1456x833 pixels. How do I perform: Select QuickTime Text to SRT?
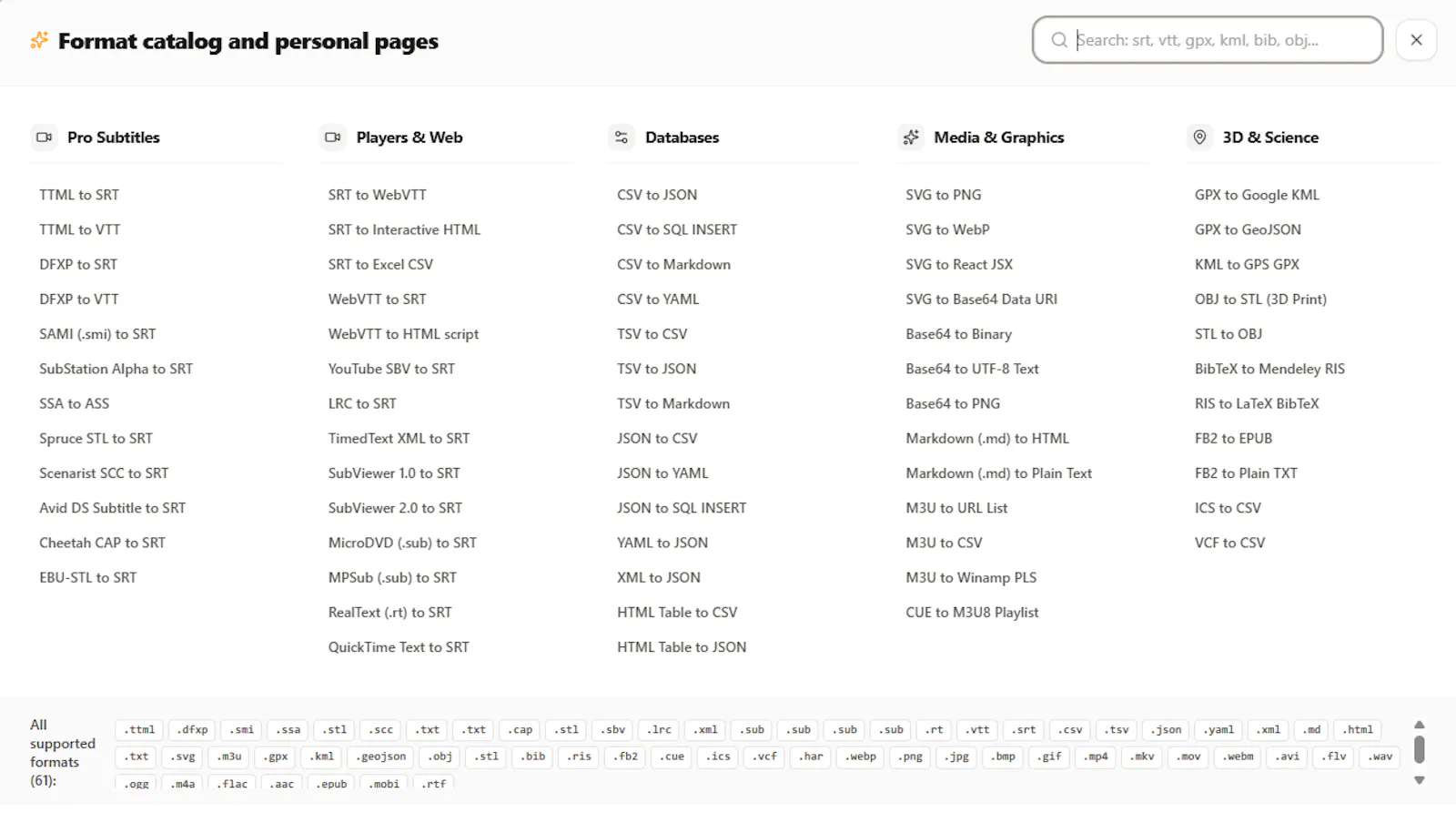(399, 647)
